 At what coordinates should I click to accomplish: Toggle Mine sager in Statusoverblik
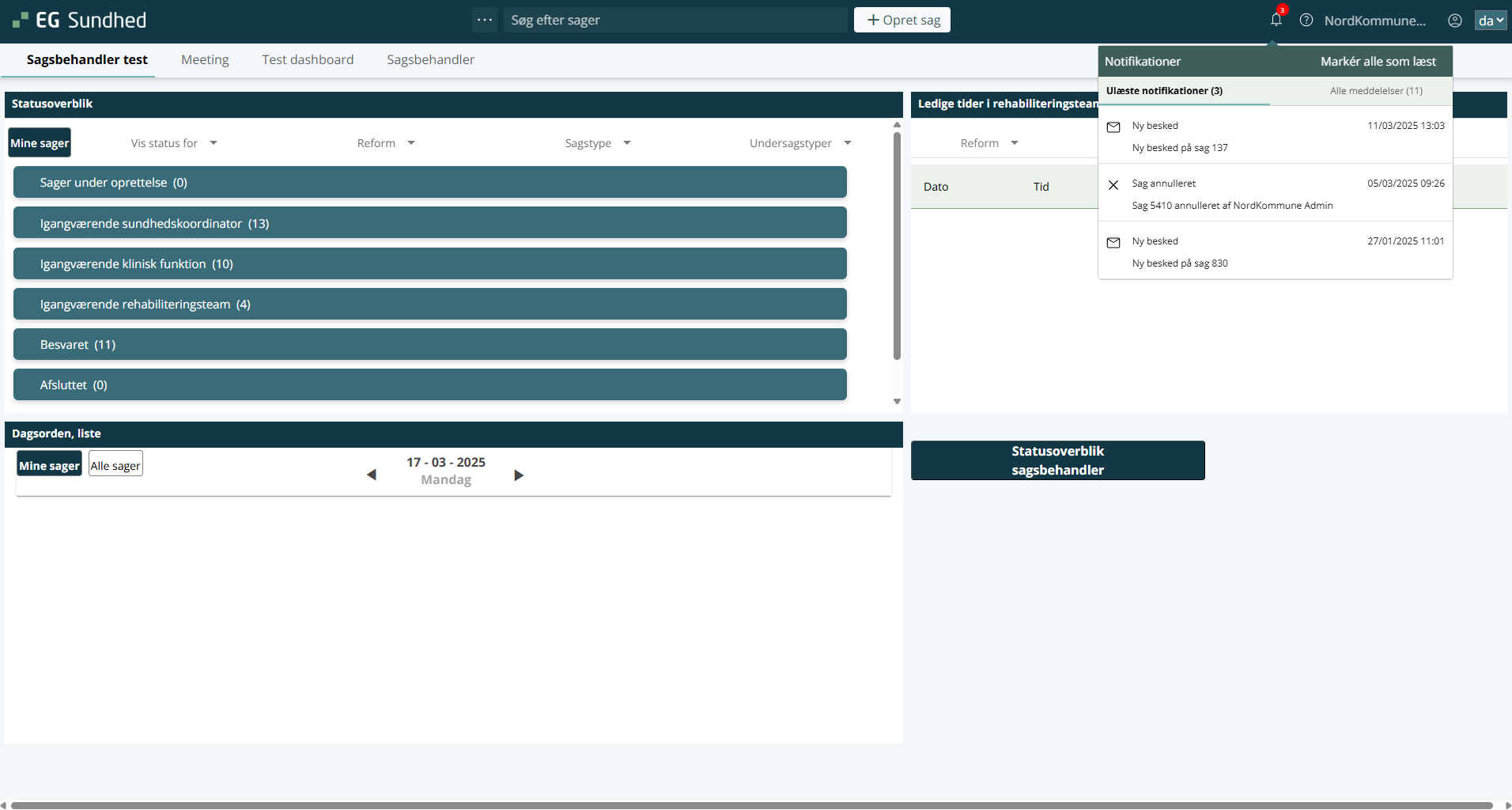coord(40,143)
